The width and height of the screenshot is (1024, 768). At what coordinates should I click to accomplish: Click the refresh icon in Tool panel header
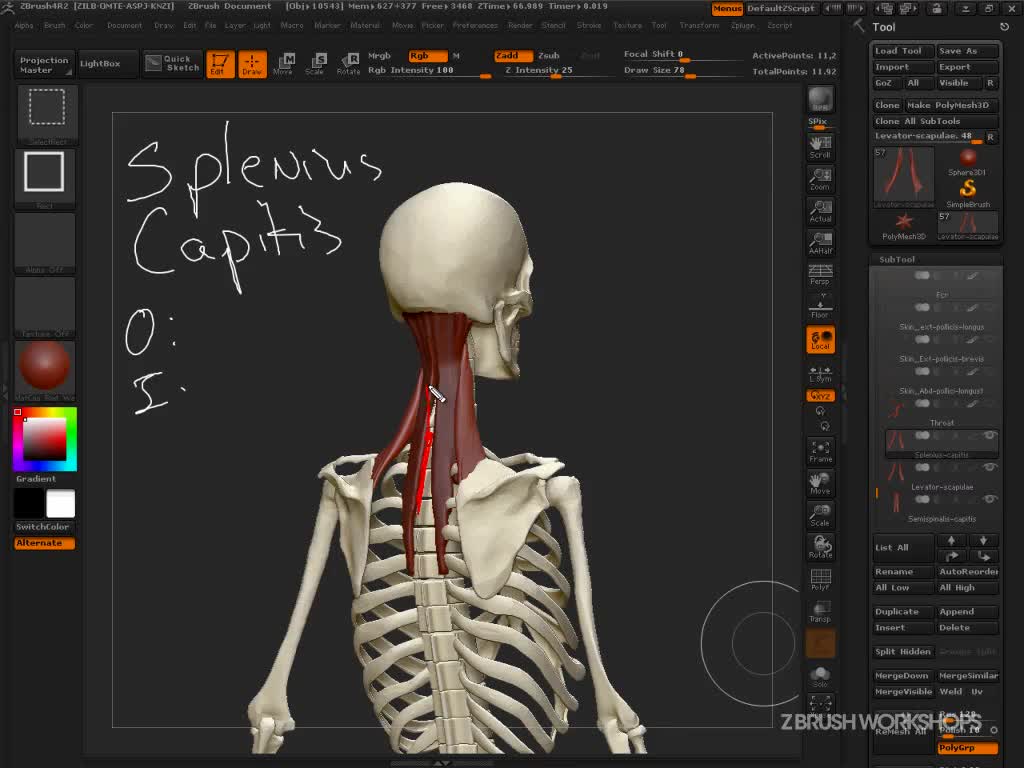coord(1004,27)
